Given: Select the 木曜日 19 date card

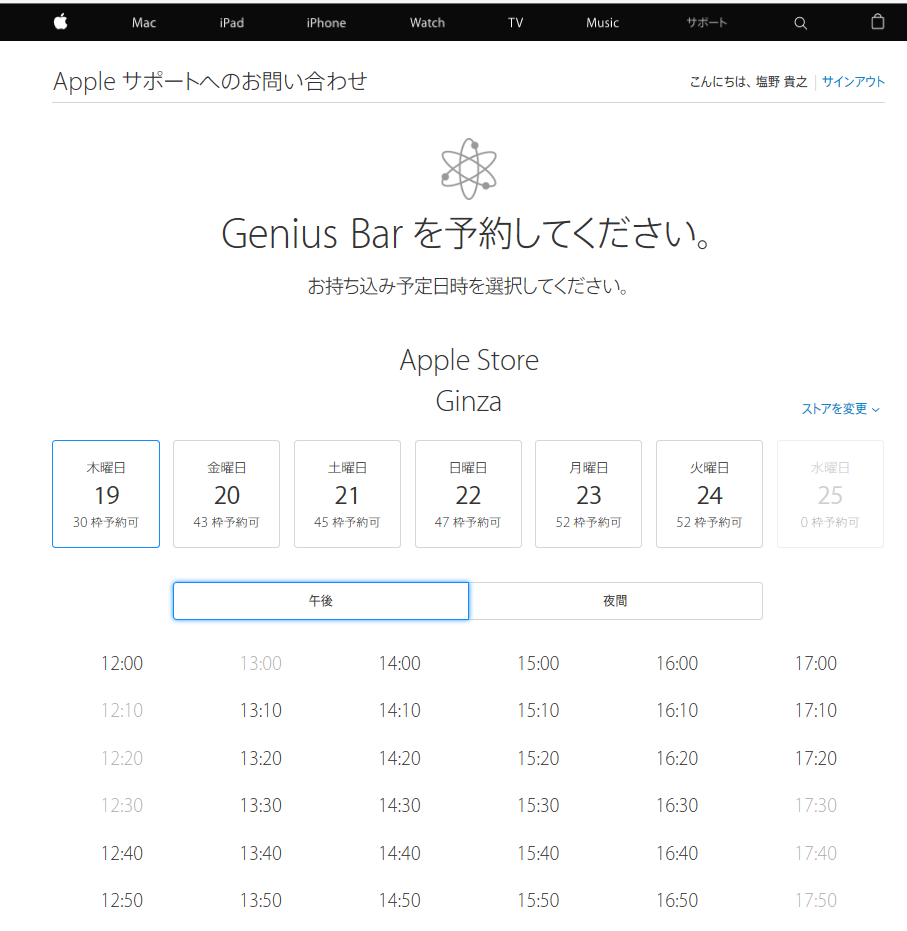Looking at the screenshot, I should (x=106, y=494).
